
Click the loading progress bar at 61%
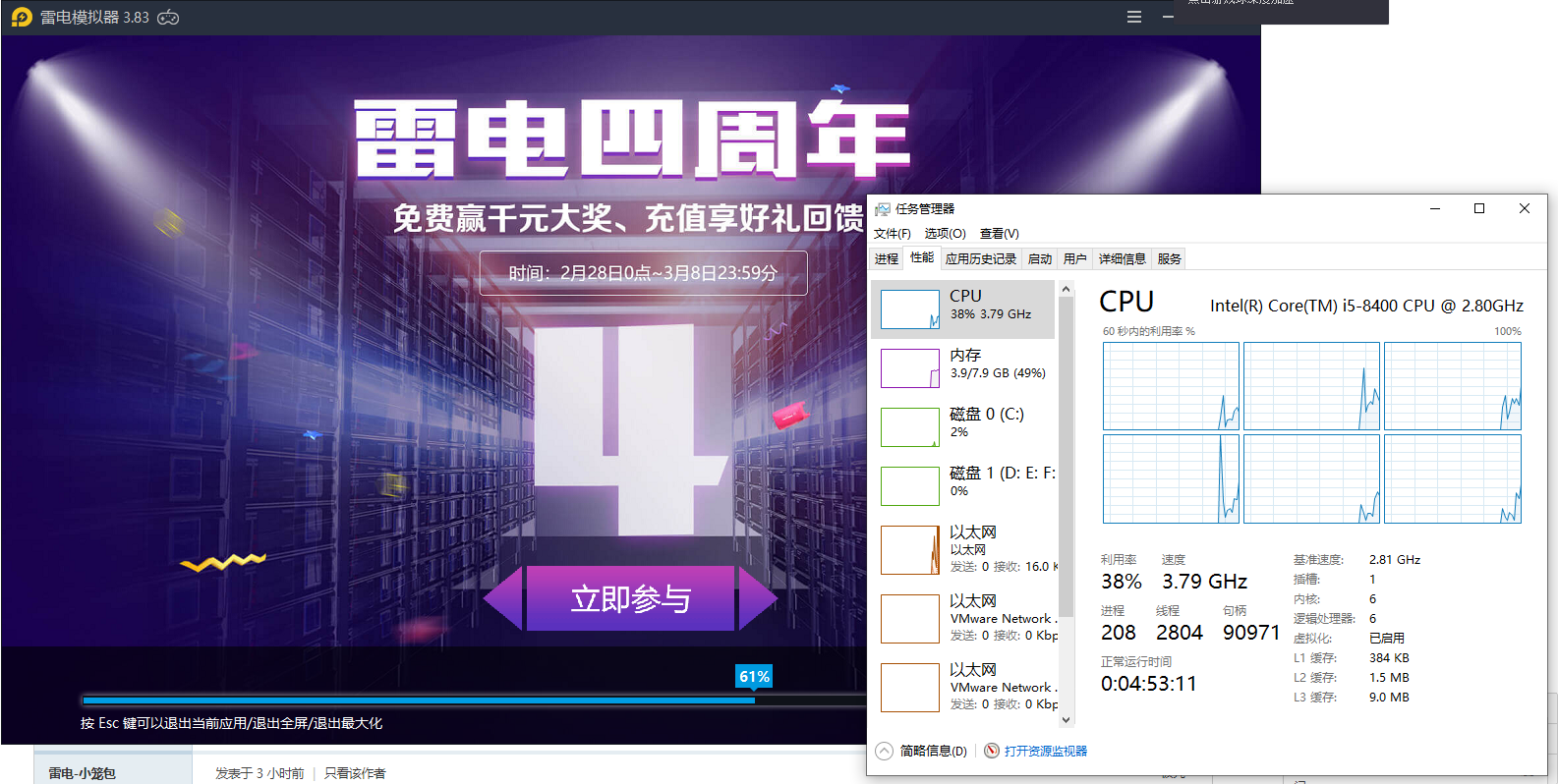pyautogui.click(x=419, y=700)
